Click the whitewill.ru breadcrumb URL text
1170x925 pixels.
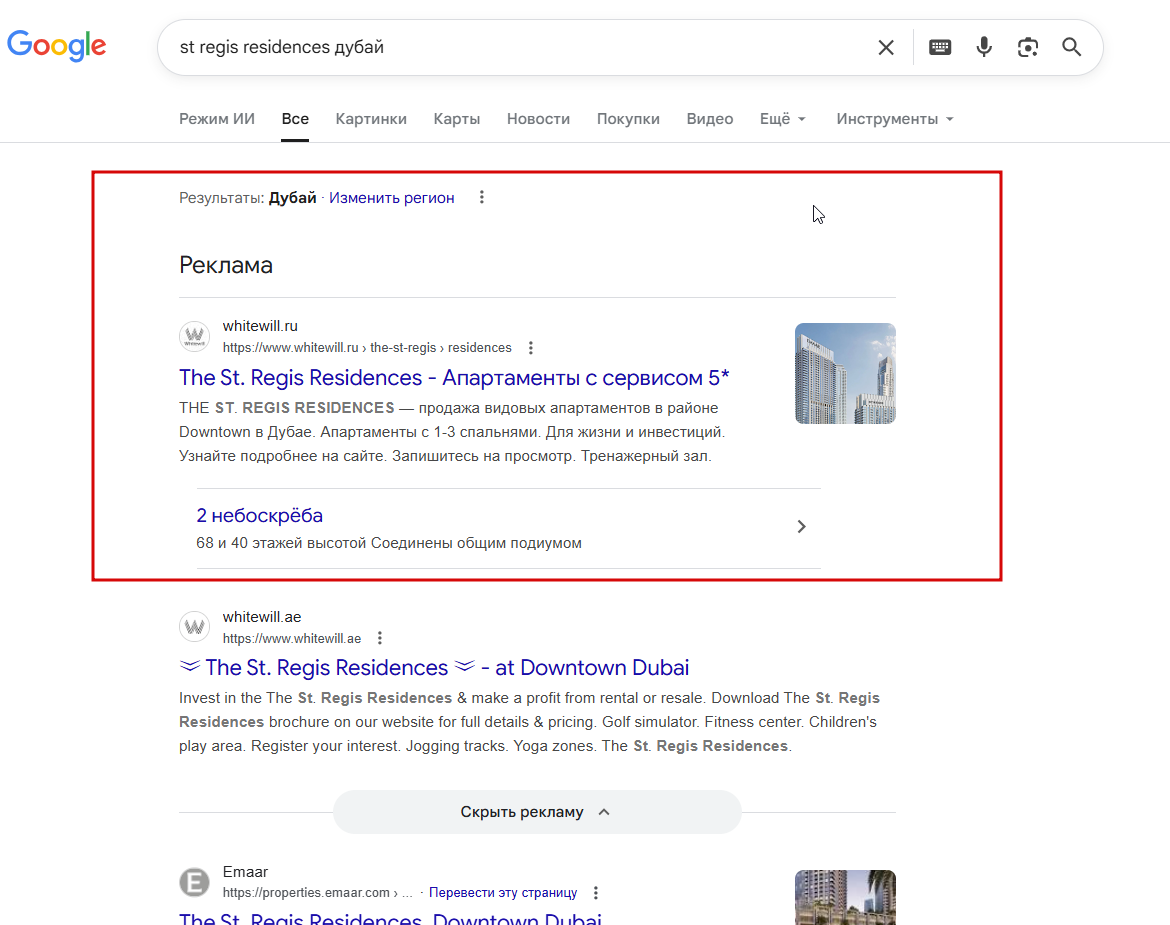pyautogui.click(x=367, y=348)
